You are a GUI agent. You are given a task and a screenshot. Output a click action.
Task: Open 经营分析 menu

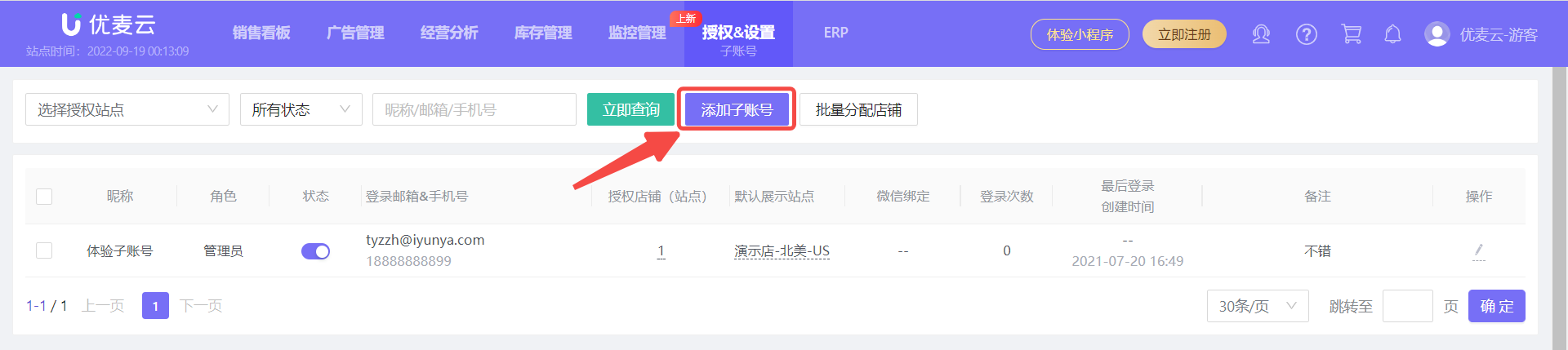[x=449, y=33]
